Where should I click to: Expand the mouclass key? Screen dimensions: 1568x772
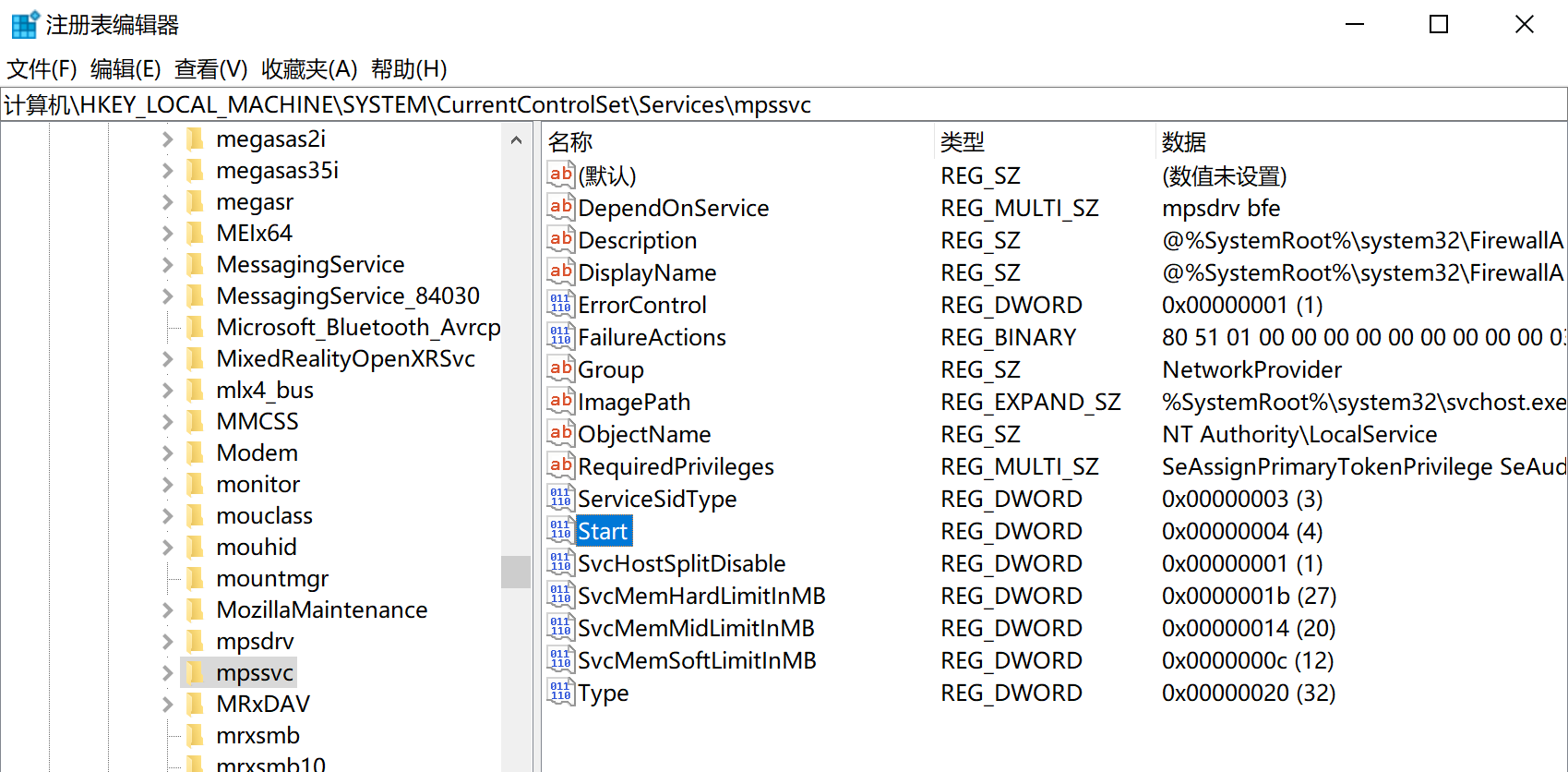(x=167, y=515)
